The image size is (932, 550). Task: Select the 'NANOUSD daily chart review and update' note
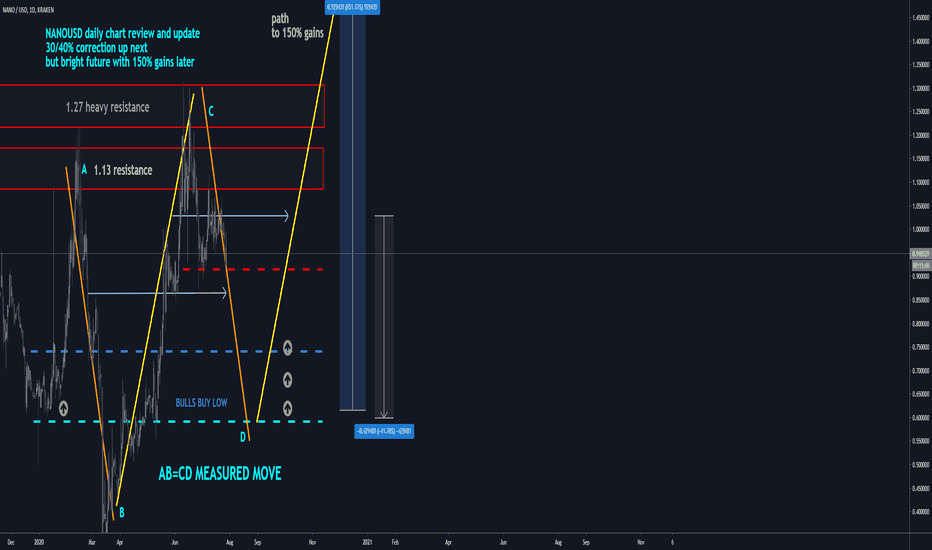(x=122, y=34)
